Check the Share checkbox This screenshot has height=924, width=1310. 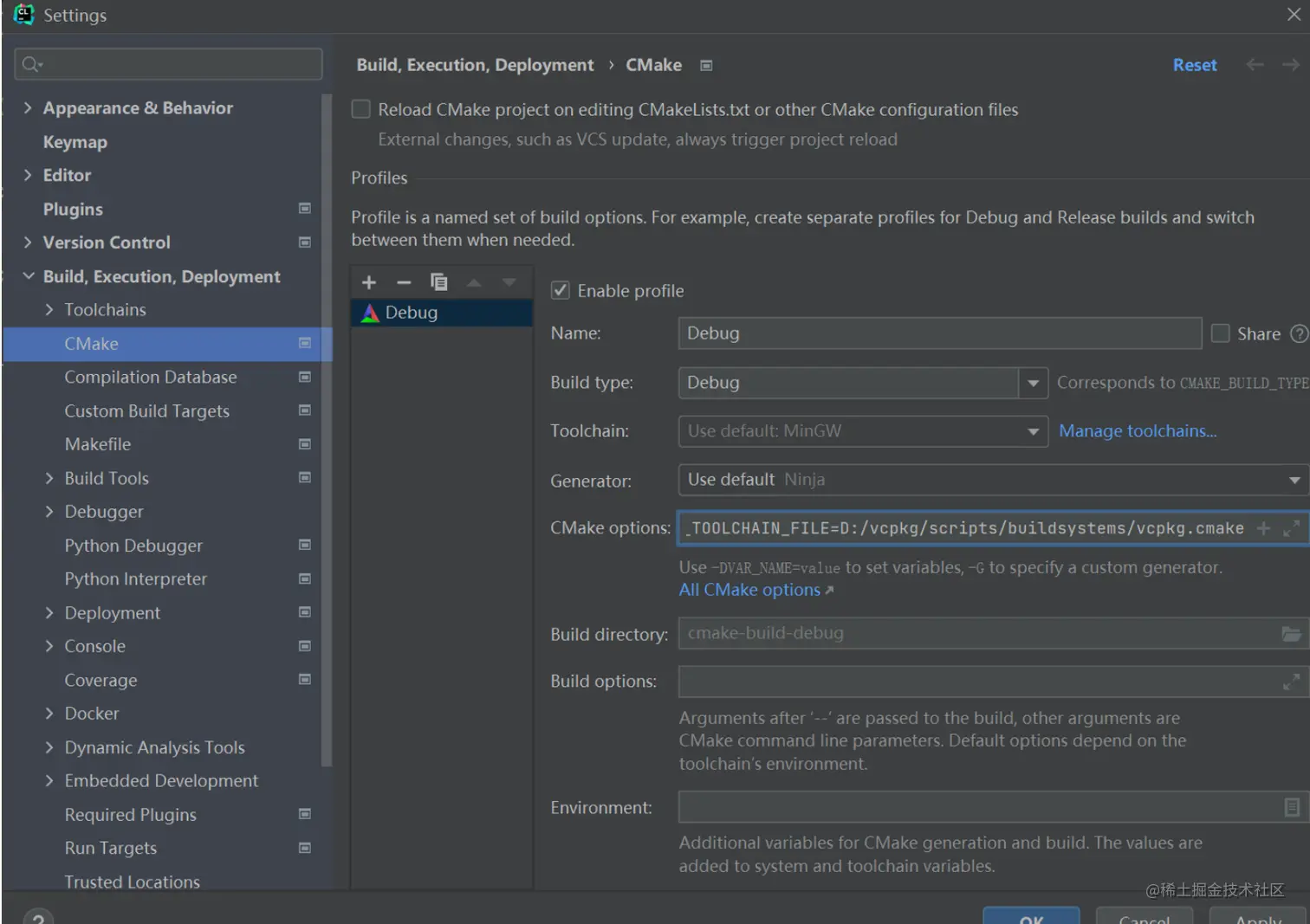pos(1221,333)
